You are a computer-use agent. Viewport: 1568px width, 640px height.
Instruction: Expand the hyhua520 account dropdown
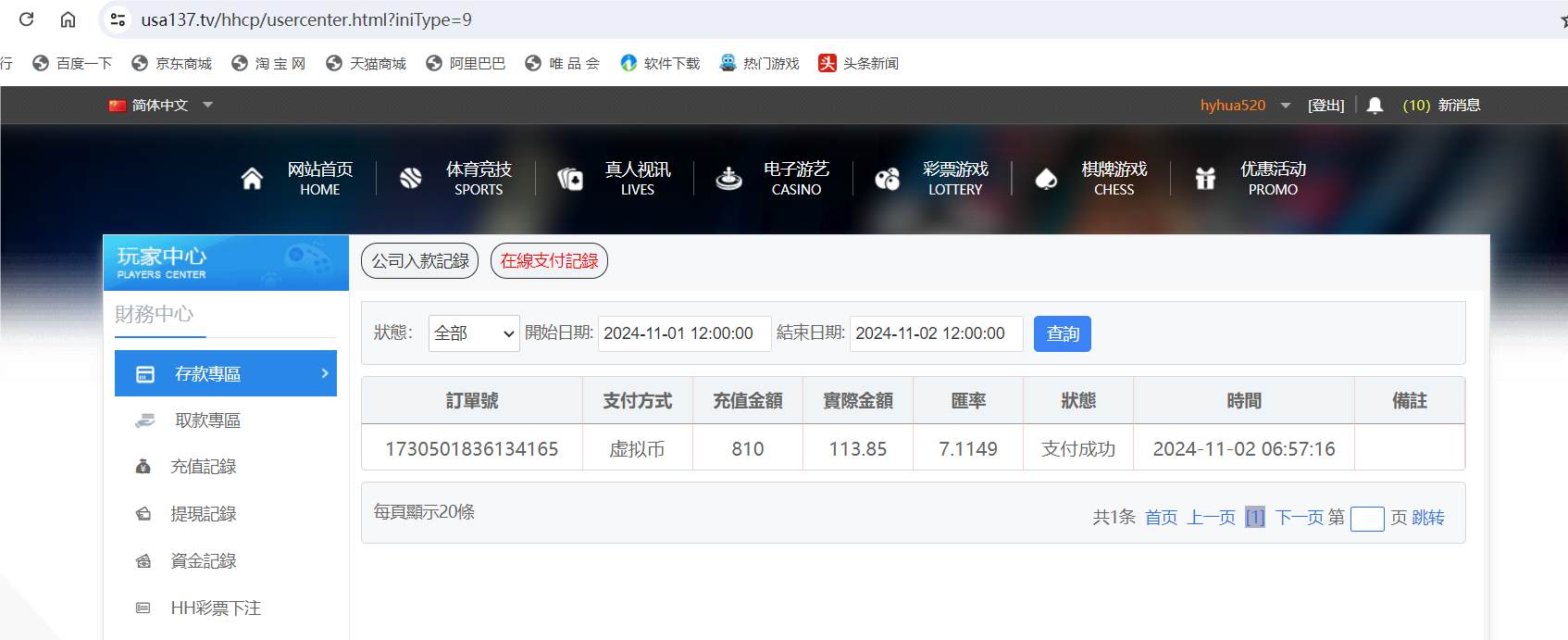[x=1286, y=106]
